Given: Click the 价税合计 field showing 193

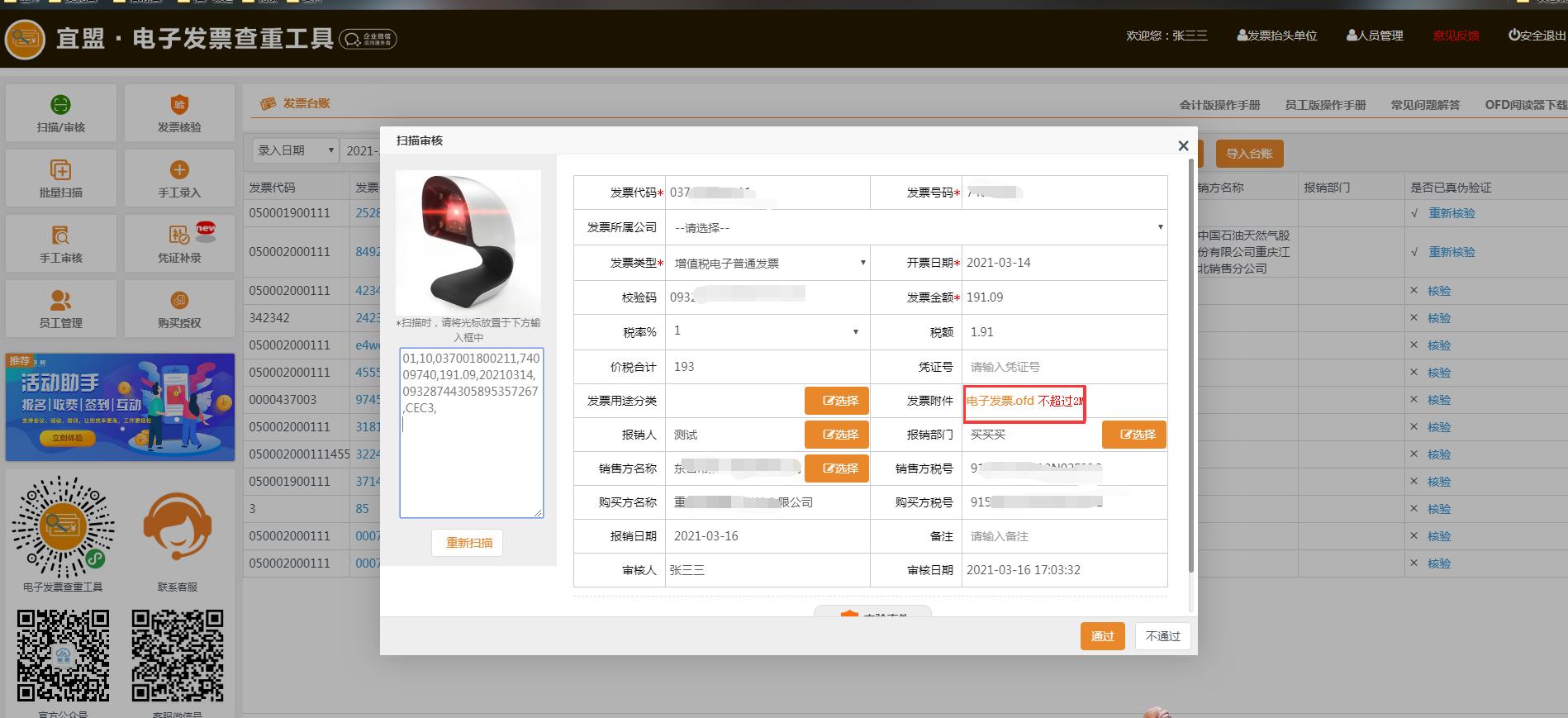Looking at the screenshot, I should pos(767,367).
